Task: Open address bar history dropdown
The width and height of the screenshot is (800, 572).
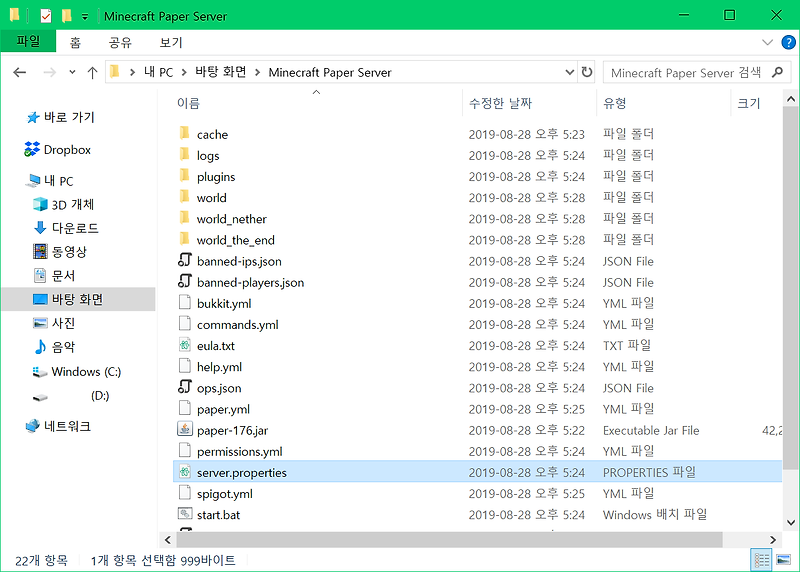Action: tap(570, 72)
